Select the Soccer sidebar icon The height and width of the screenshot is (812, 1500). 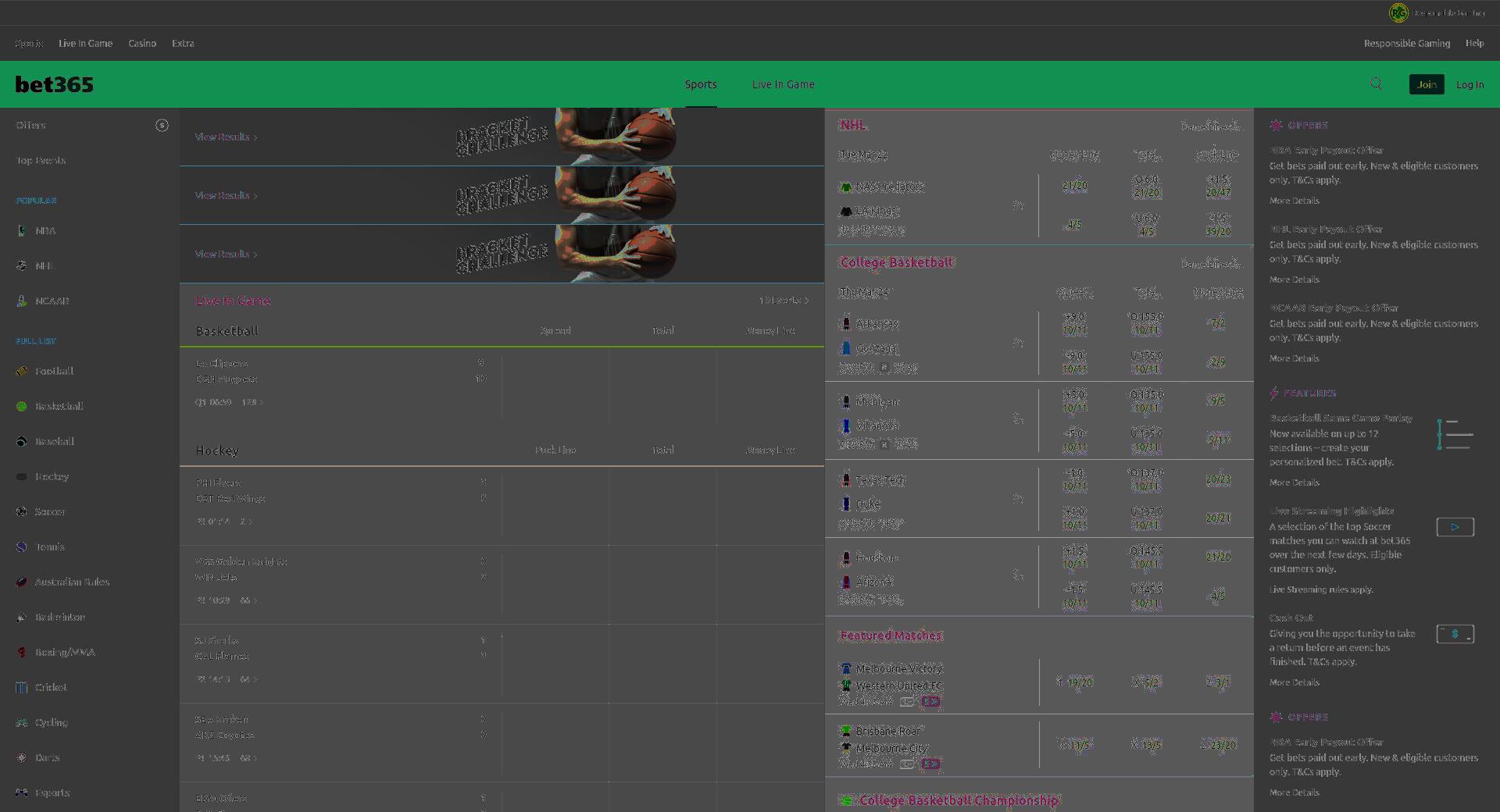[x=22, y=511]
